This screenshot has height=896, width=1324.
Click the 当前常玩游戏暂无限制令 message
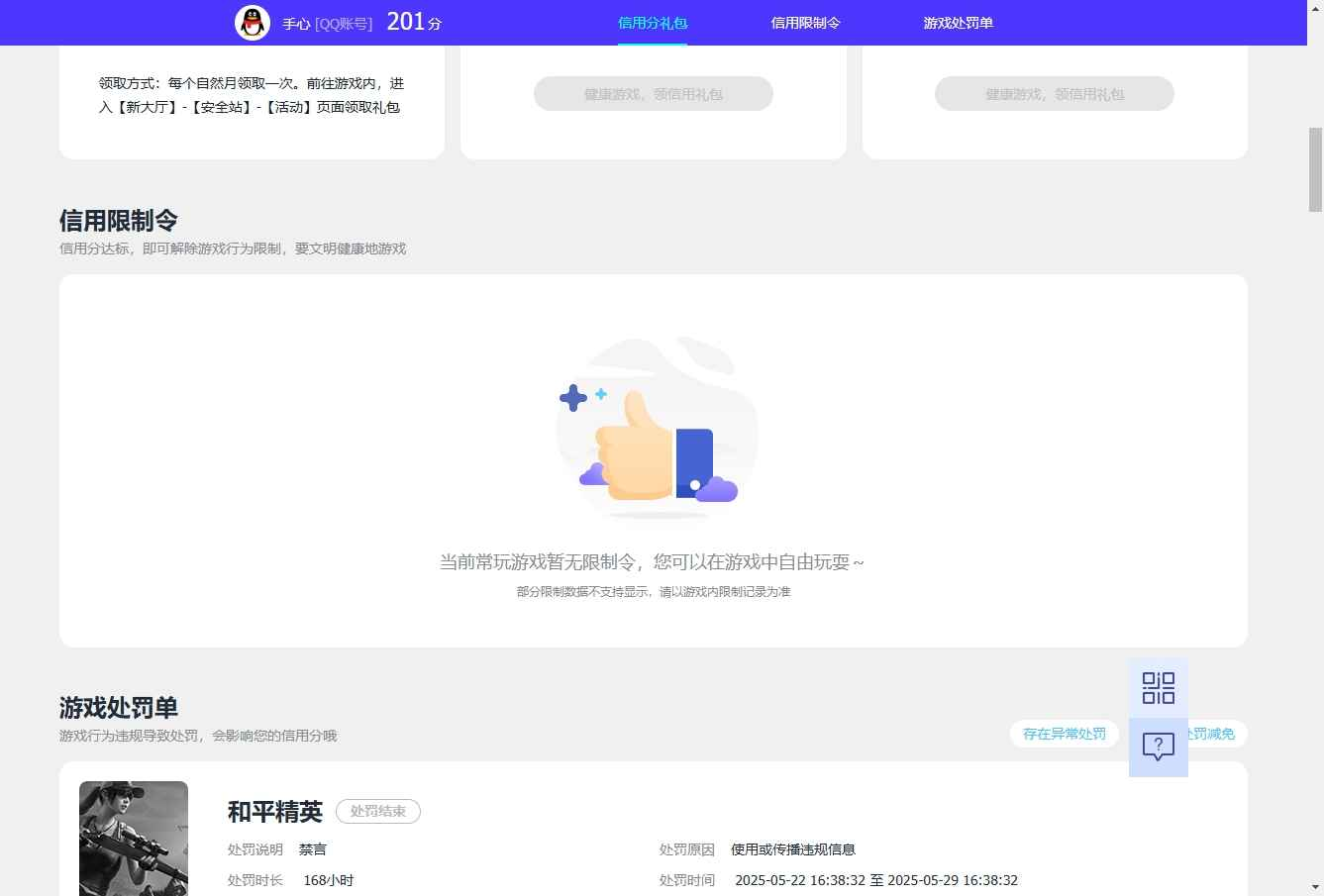click(x=652, y=562)
